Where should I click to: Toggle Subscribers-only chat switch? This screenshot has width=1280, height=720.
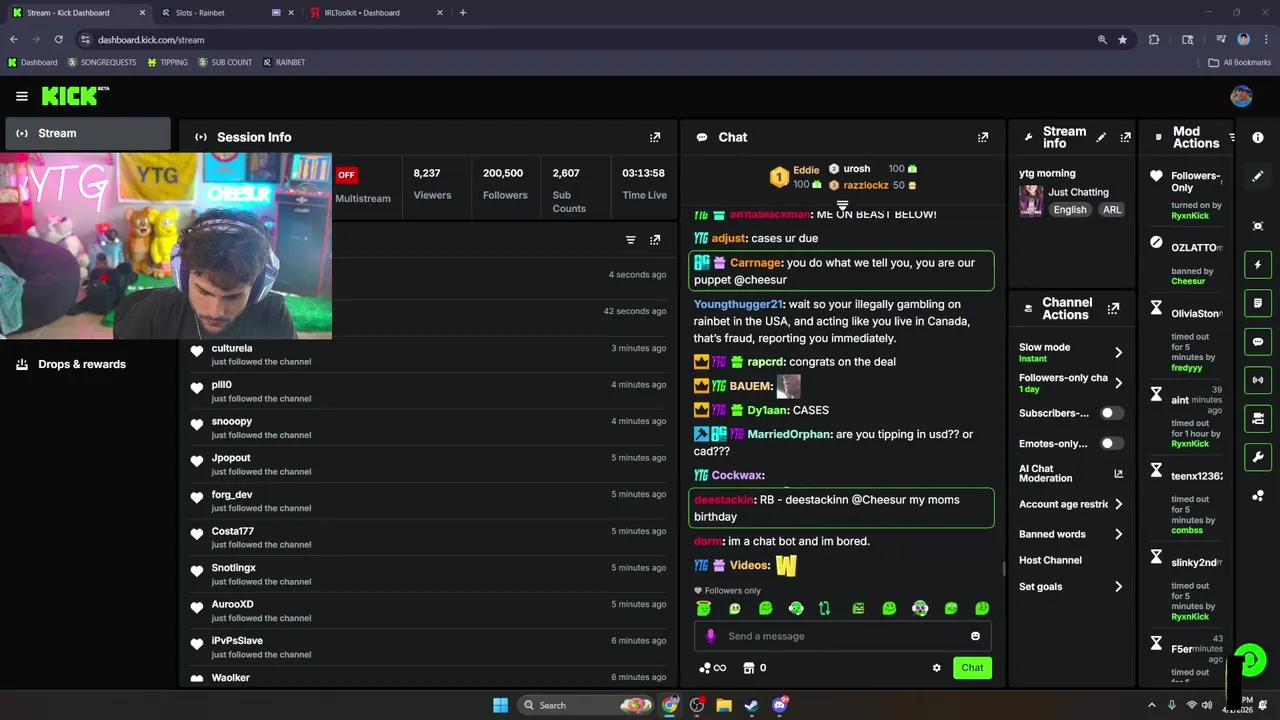(x=1112, y=413)
